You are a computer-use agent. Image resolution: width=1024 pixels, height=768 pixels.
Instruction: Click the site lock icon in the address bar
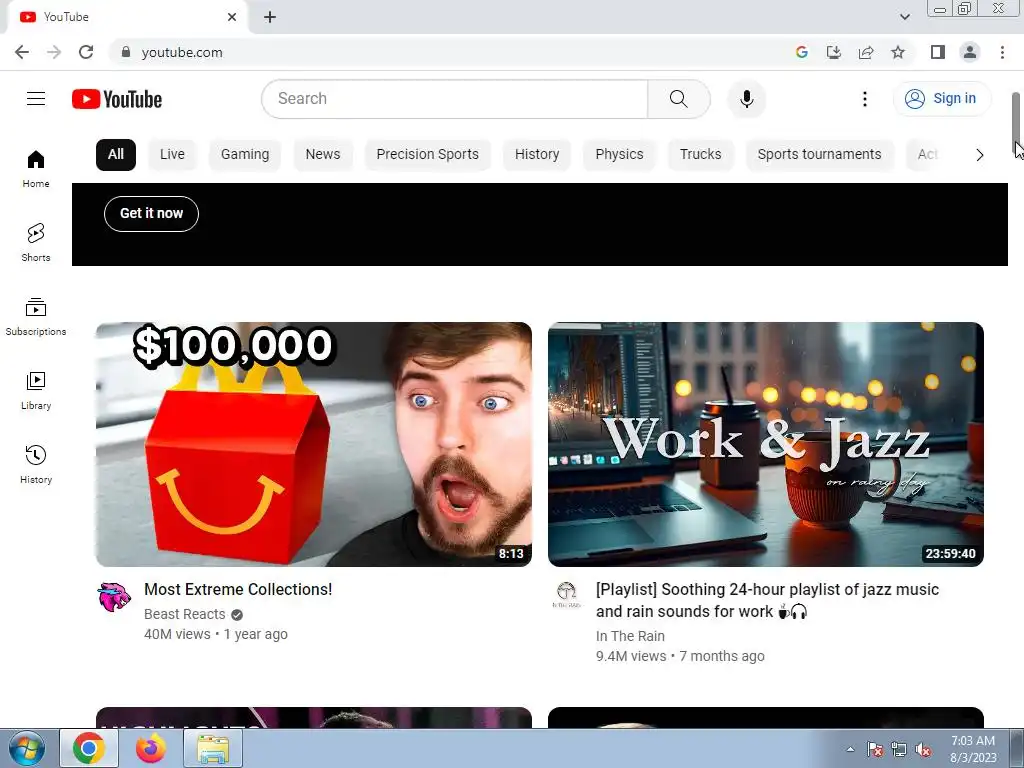(126, 52)
